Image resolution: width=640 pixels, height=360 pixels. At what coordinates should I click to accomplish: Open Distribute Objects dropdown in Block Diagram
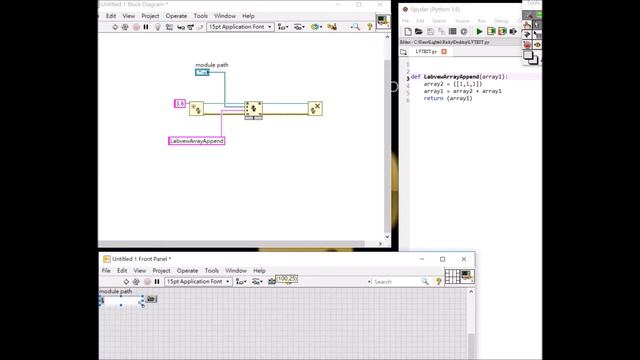tap(299, 27)
